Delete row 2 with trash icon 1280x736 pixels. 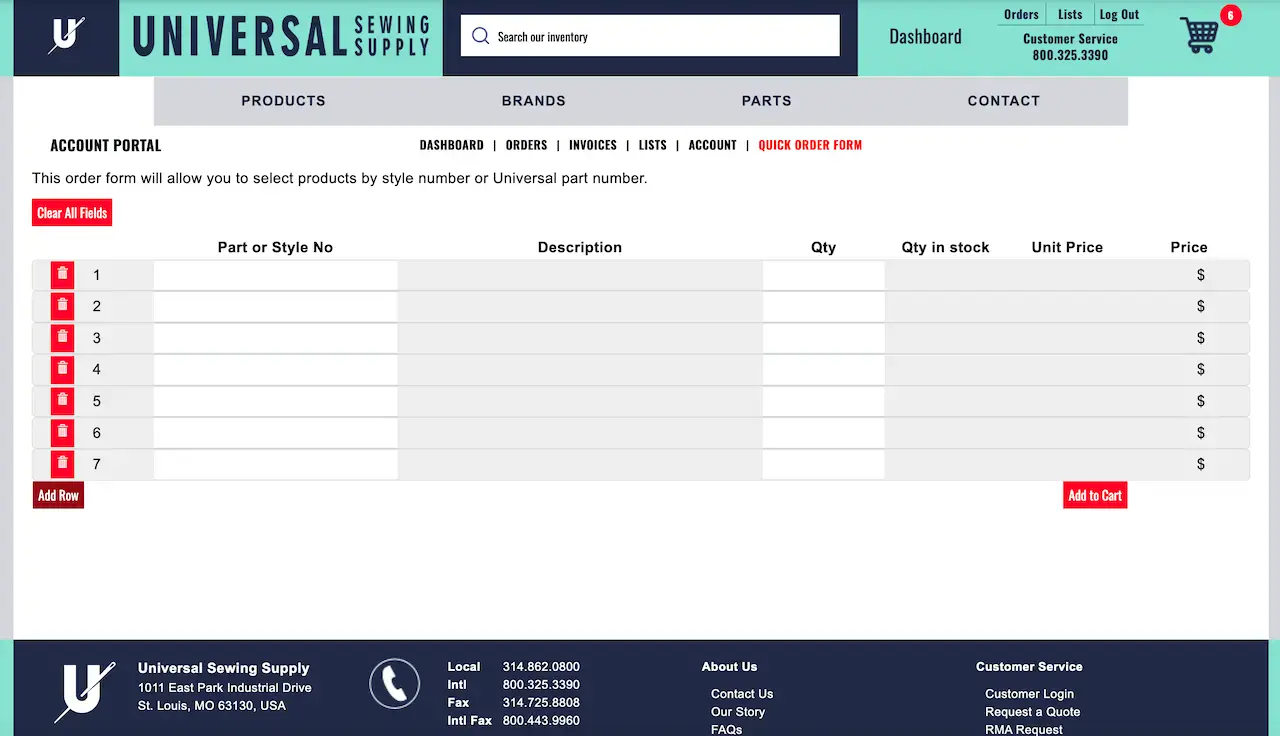point(62,306)
